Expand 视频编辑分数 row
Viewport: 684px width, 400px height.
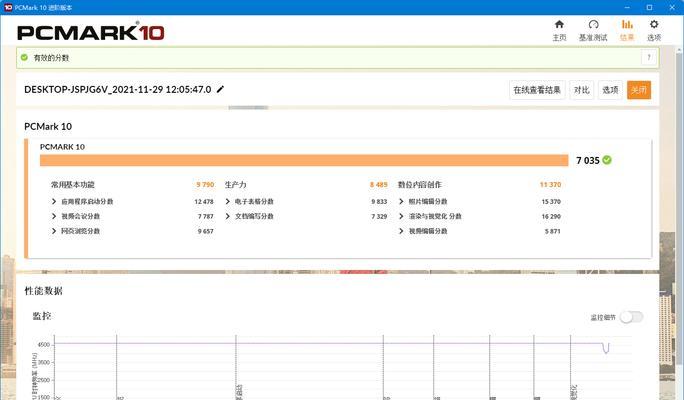(x=401, y=231)
